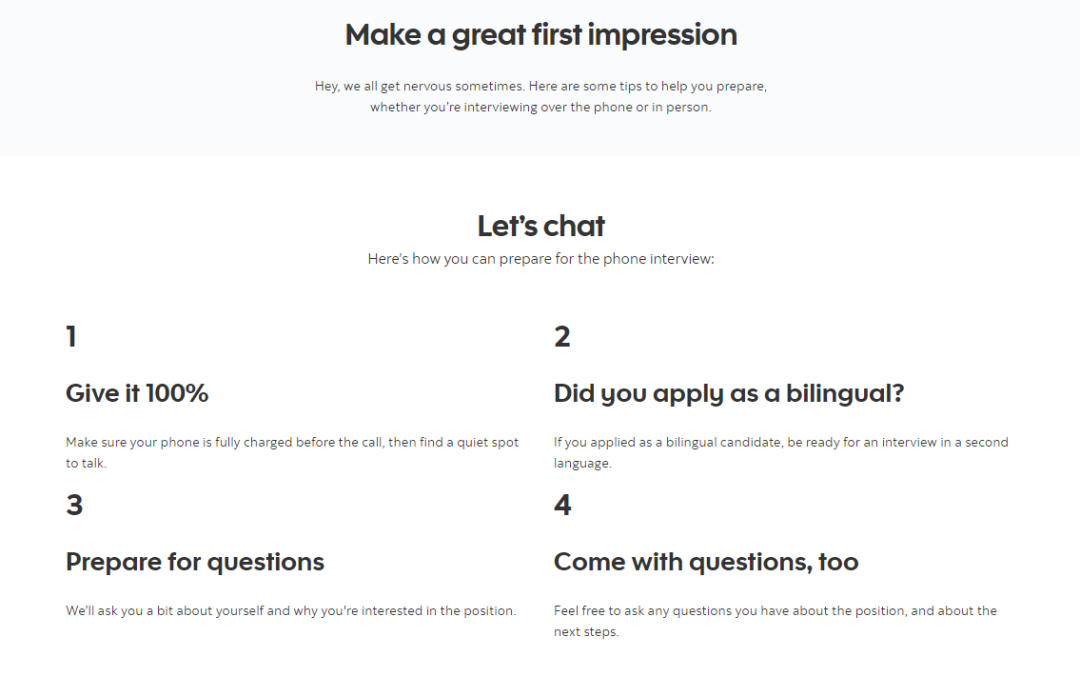Screen dimensions: 1080x677
Task: Click the 'to talk.' line under Give it 100%
Action: coord(86,464)
